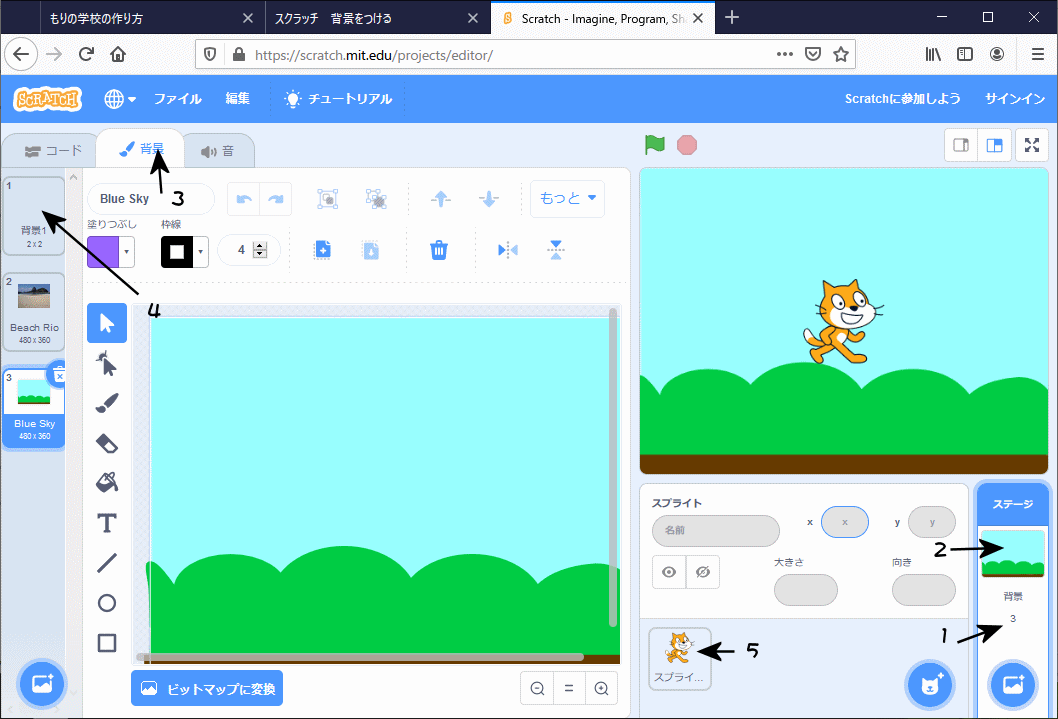The height and width of the screenshot is (719, 1058).
Task: Open the language globe dropdown
Action: click(x=120, y=99)
